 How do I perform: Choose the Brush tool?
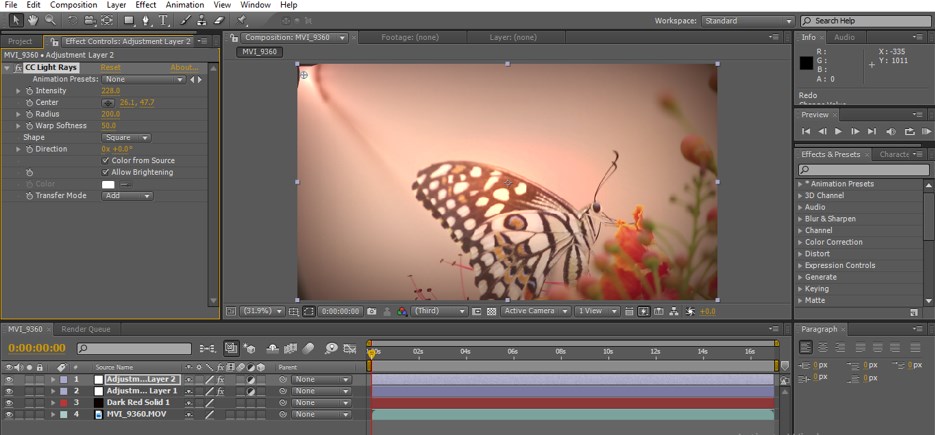coord(185,20)
